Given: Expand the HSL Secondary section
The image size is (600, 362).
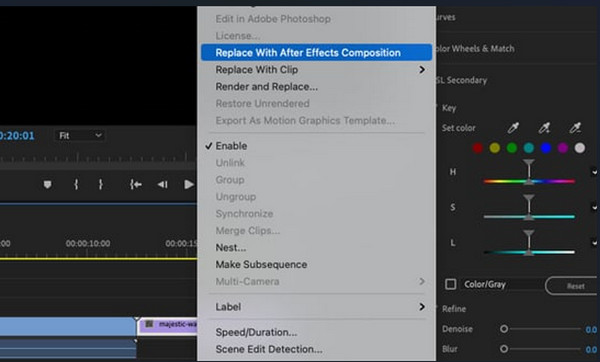Looking at the screenshot, I should [x=461, y=80].
